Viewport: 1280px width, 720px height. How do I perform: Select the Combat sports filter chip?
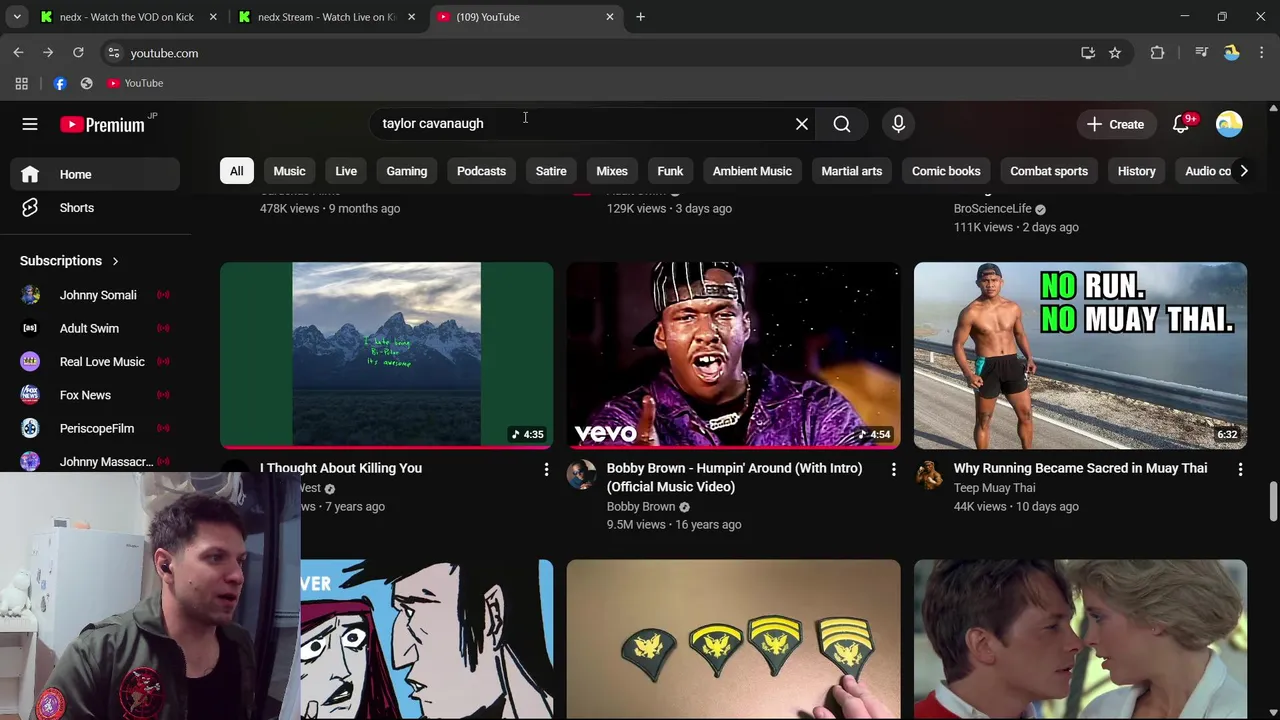(1049, 171)
